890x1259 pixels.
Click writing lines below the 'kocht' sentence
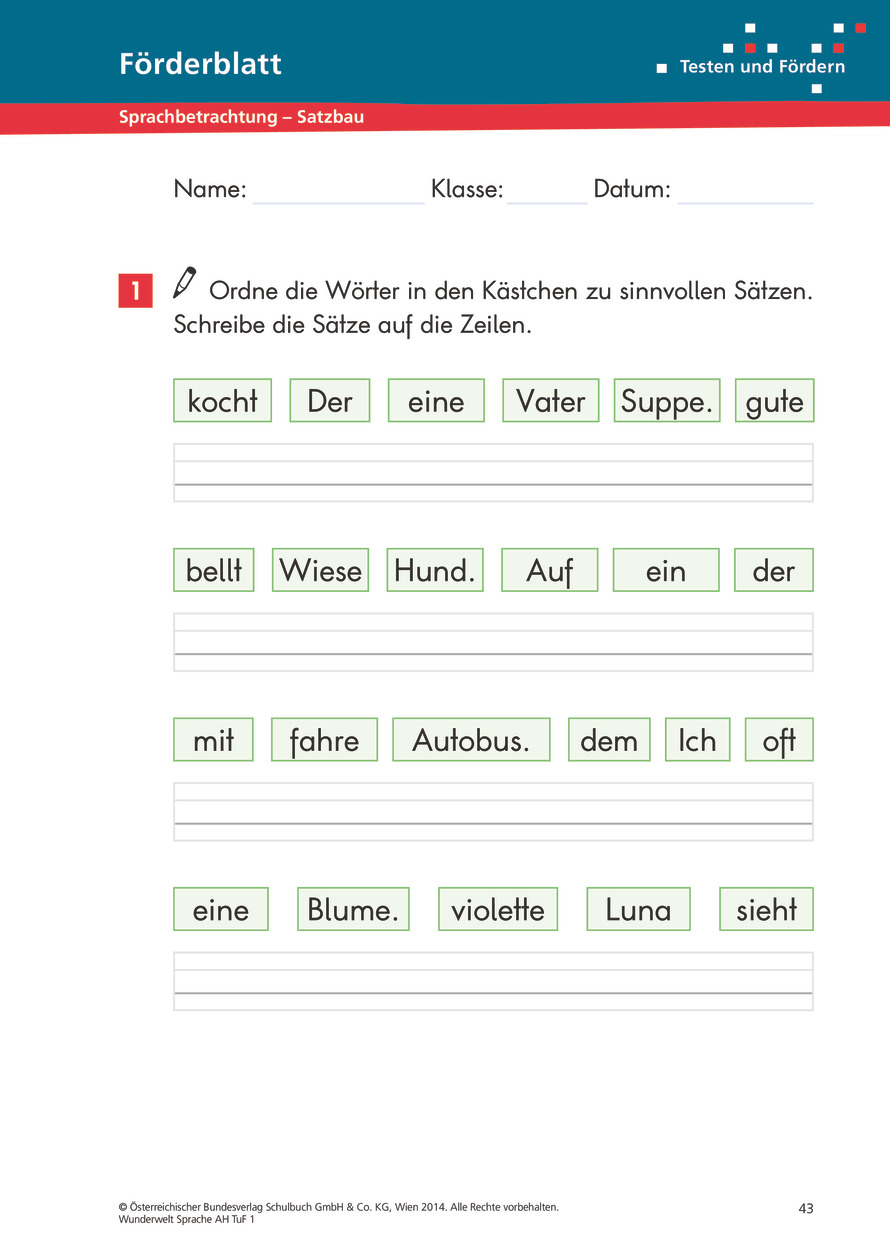pyautogui.click(x=493, y=472)
